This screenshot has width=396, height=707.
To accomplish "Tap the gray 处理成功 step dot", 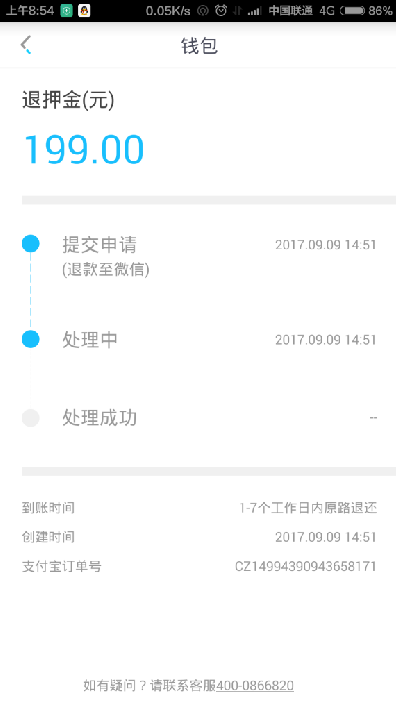I will 31,418.
